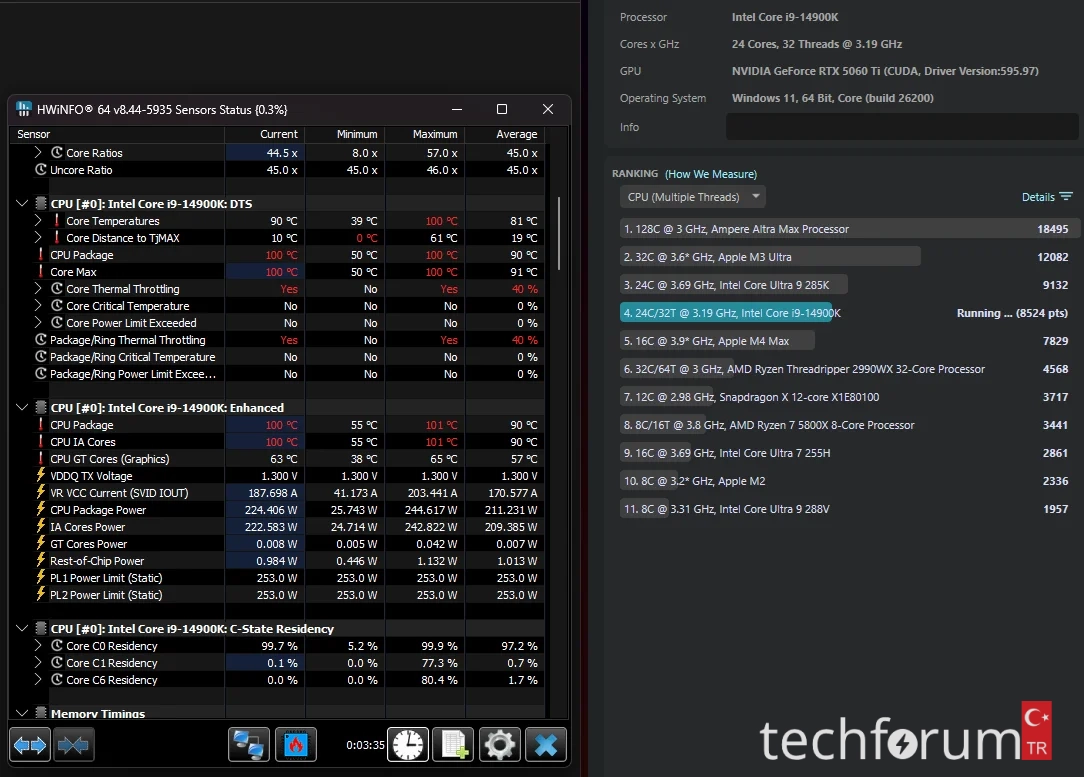Click the fan control flame icon
Image resolution: width=1084 pixels, height=777 pixels.
[296, 745]
